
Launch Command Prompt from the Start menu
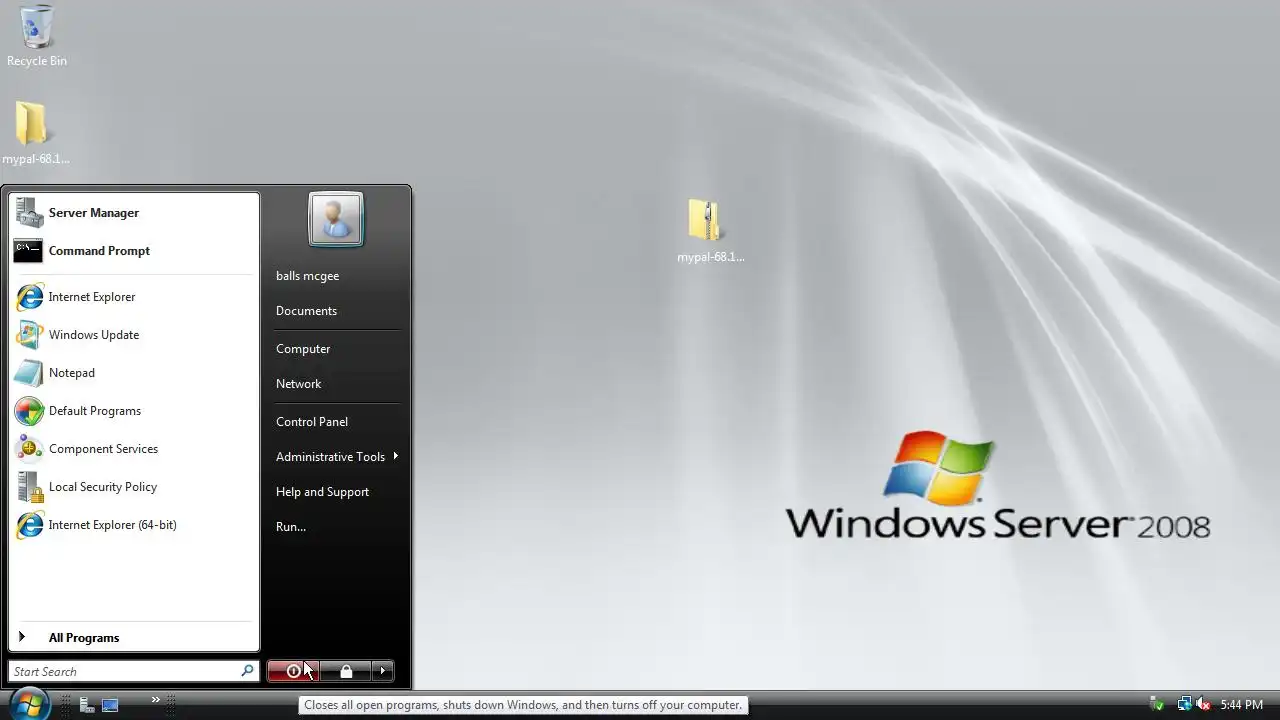click(134, 251)
